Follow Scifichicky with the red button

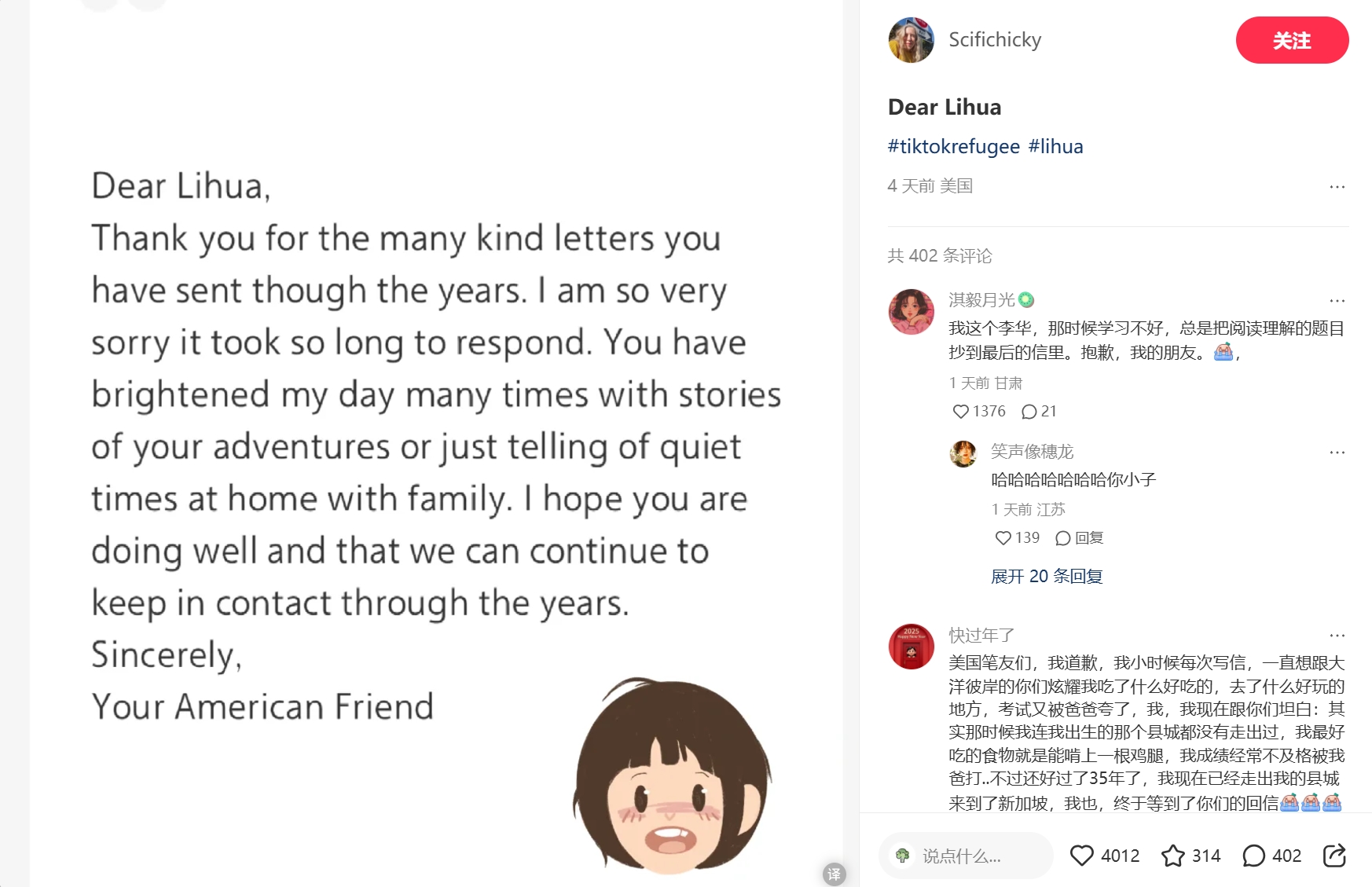tap(1292, 40)
